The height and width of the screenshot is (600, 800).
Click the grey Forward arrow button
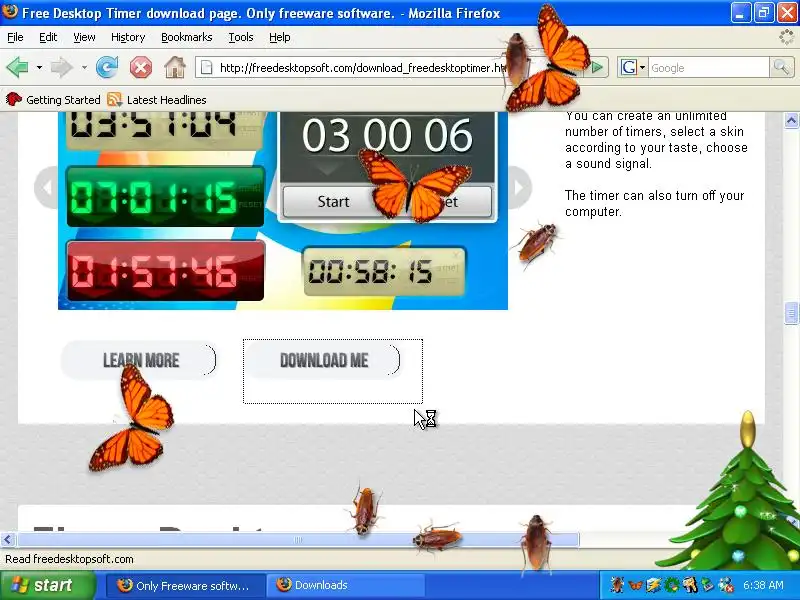61,67
